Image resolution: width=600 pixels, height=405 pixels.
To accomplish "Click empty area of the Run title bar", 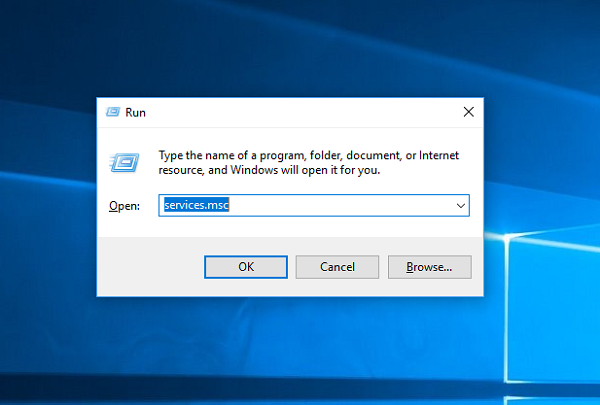I will pyautogui.click(x=300, y=113).
